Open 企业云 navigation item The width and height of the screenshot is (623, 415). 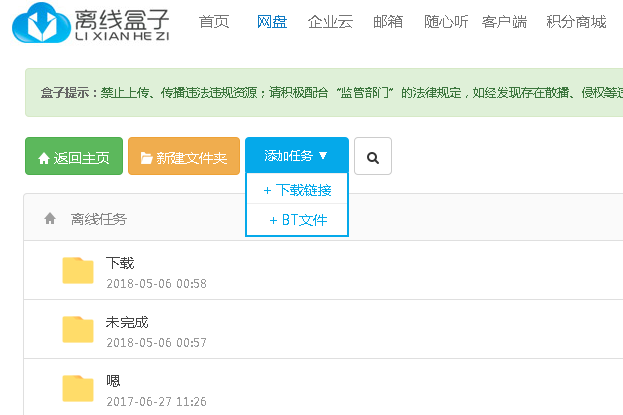click(x=329, y=22)
